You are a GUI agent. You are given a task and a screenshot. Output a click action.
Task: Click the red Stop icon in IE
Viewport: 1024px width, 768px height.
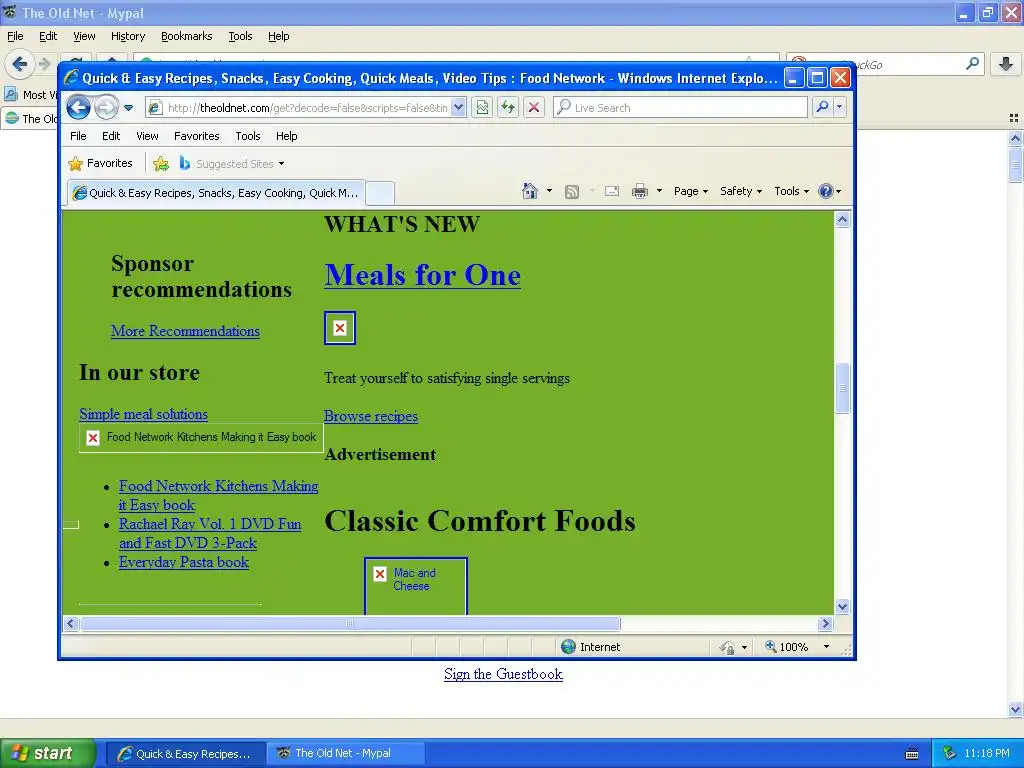[x=534, y=107]
